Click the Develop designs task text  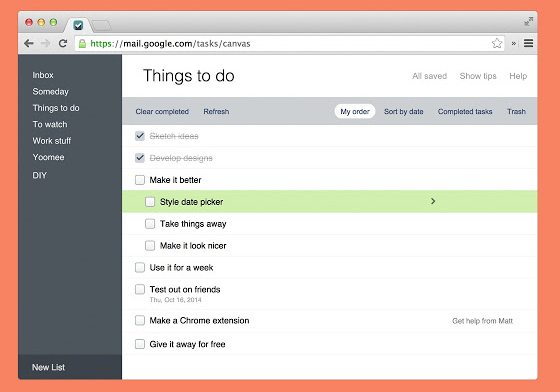click(x=181, y=158)
